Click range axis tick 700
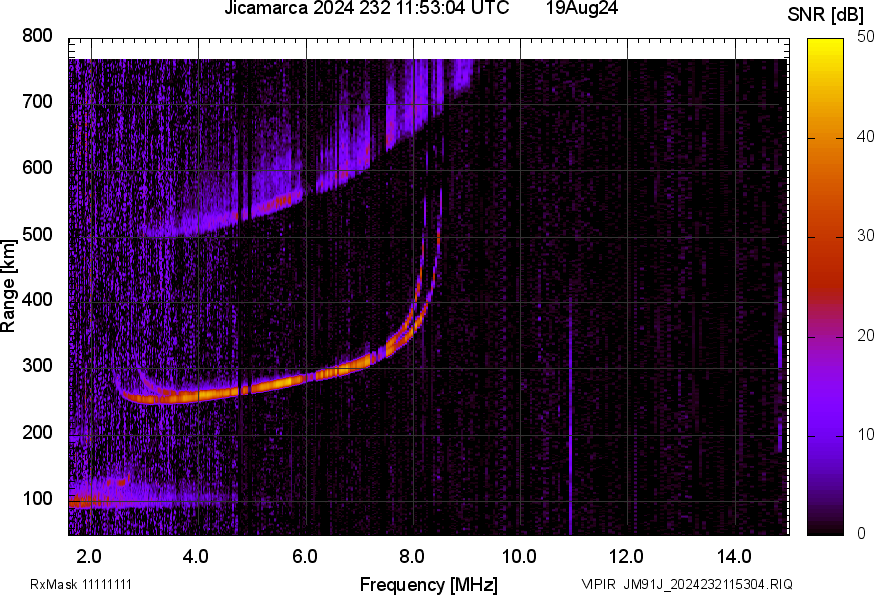Image resolution: width=874 pixels, height=595 pixels. click(x=37, y=102)
